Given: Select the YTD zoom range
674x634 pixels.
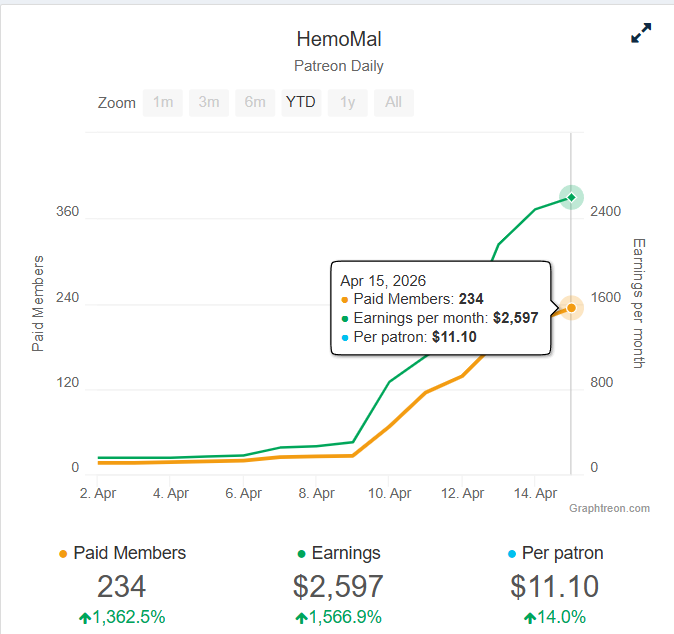Looking at the screenshot, I should click(301, 102).
